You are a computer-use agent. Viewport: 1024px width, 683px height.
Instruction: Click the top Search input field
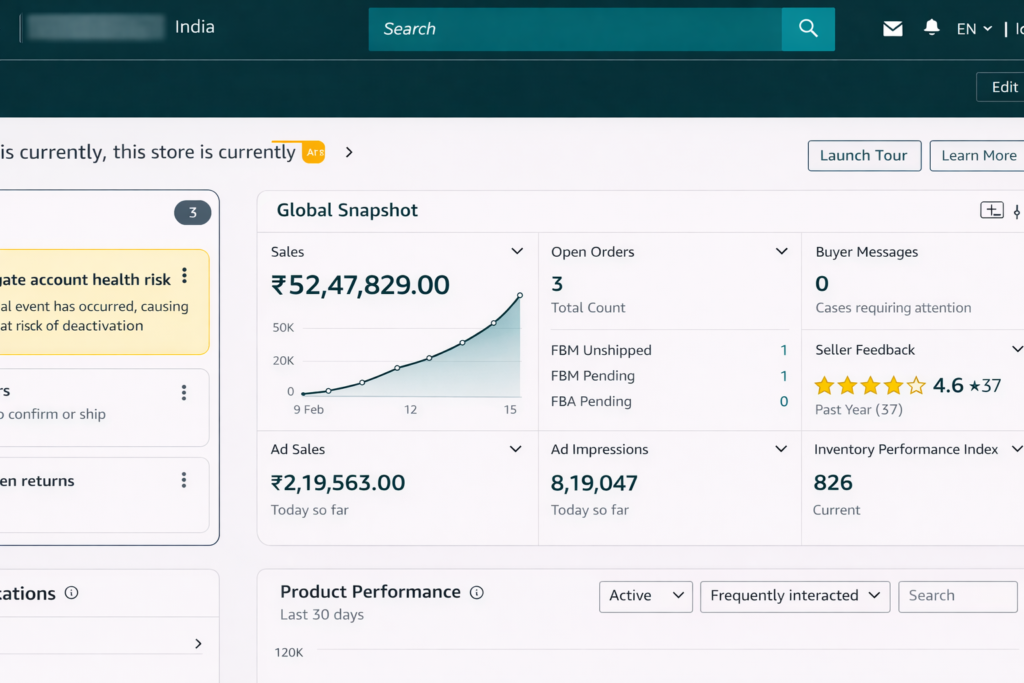[x=575, y=29]
